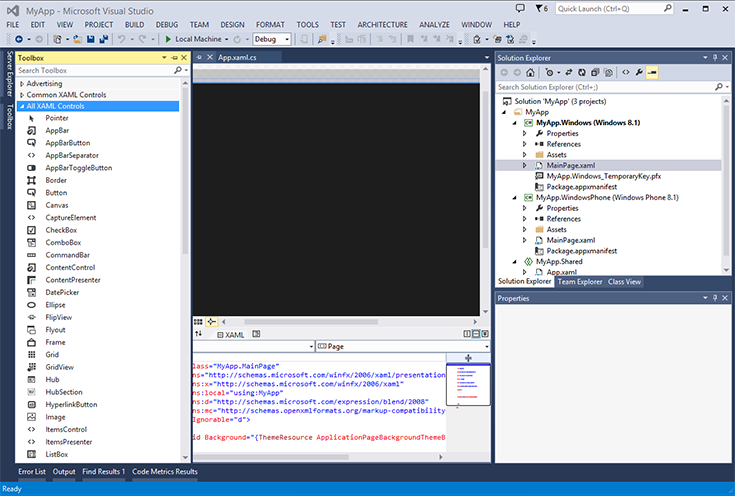Switch to Class View tab
735x496 pixels.
pyautogui.click(x=624, y=282)
